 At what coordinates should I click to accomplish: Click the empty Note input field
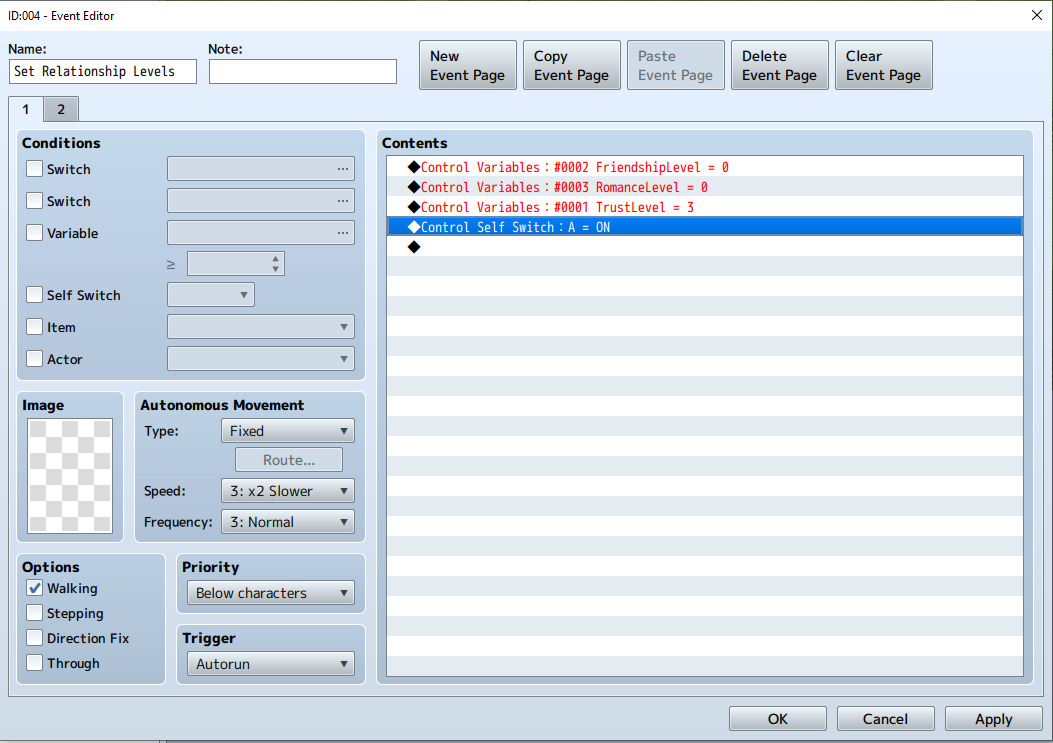click(303, 71)
